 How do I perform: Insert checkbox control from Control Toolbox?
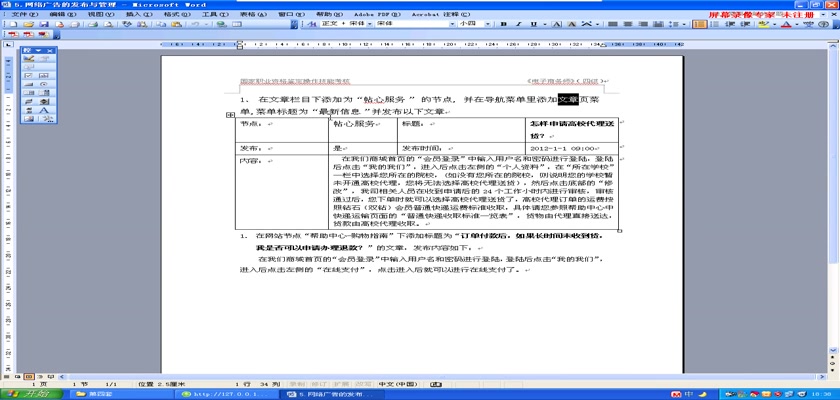click(28, 76)
